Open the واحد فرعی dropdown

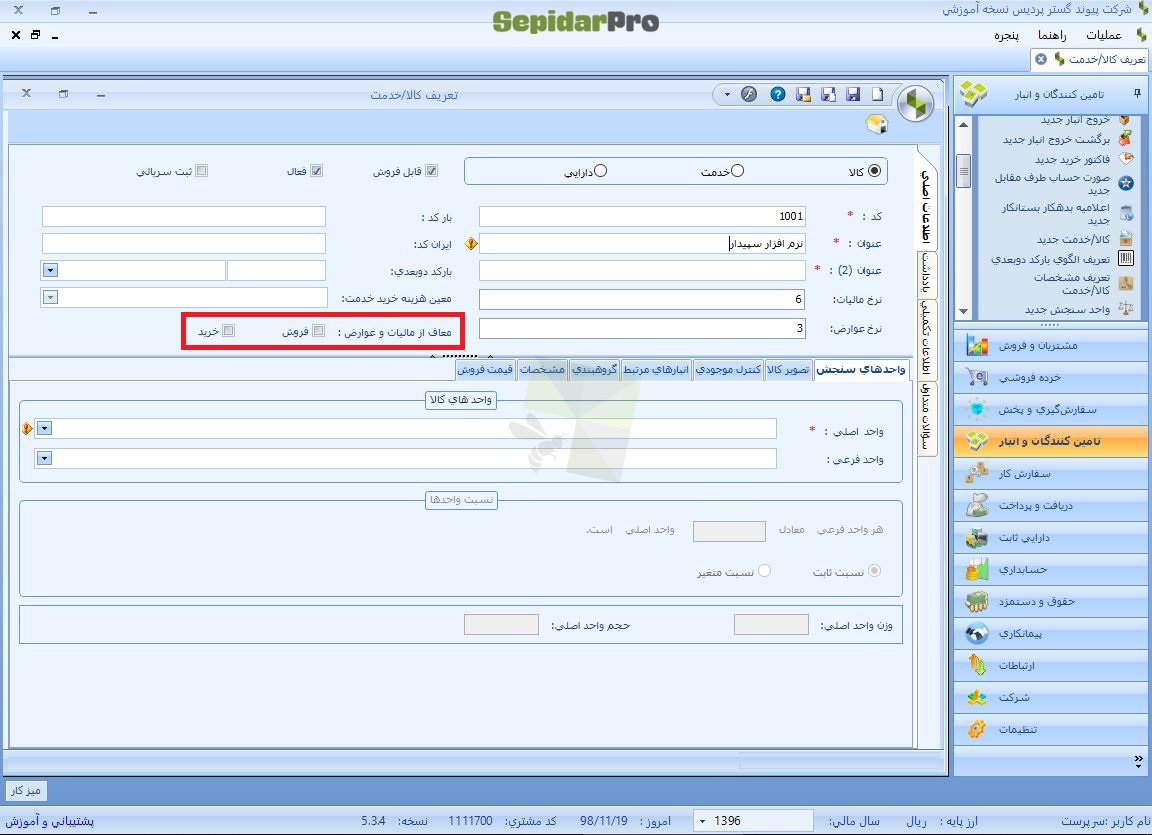point(44,458)
